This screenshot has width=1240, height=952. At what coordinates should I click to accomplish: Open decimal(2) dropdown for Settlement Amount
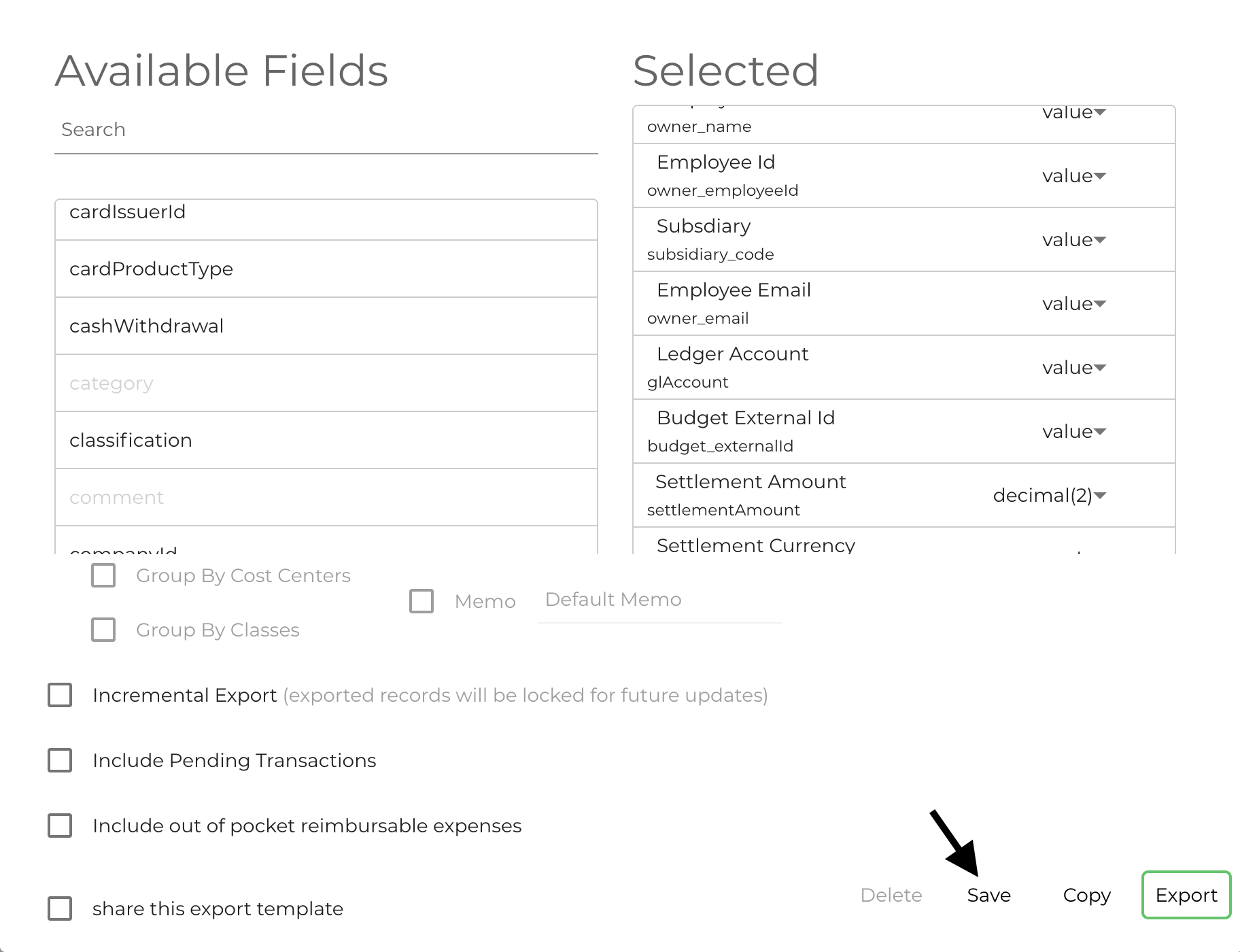(1049, 496)
